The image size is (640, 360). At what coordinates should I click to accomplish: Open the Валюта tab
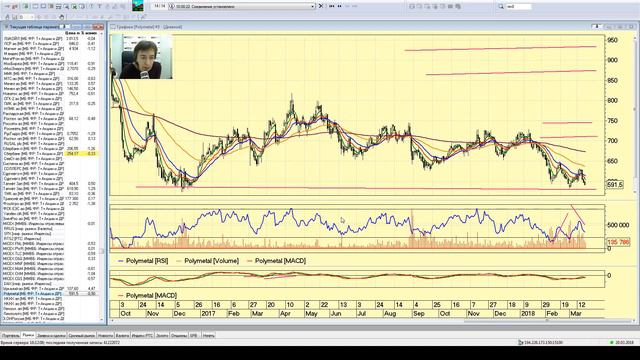pyautogui.click(x=122, y=336)
